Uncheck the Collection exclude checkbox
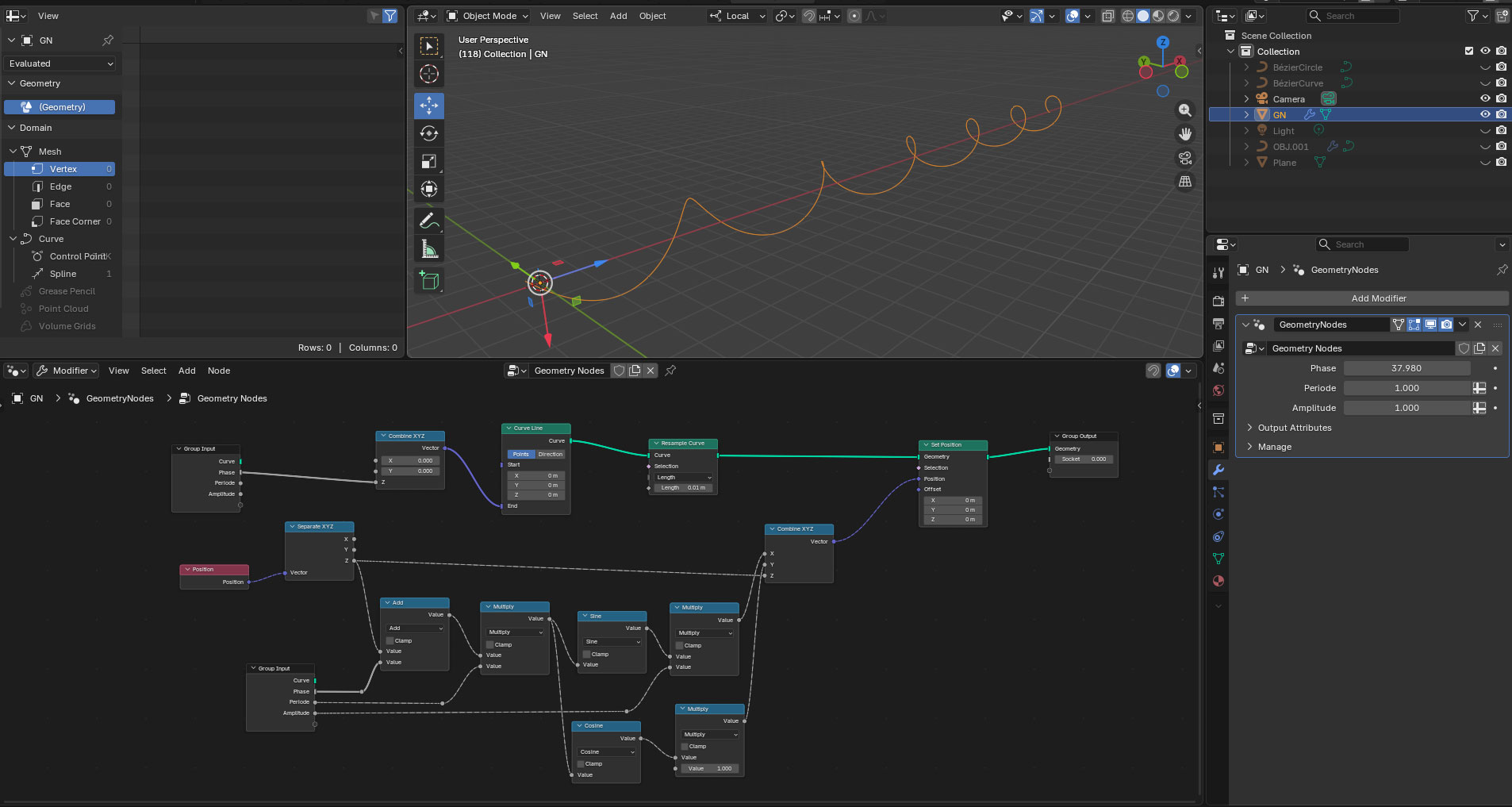The height and width of the screenshot is (807, 1512). (1469, 52)
